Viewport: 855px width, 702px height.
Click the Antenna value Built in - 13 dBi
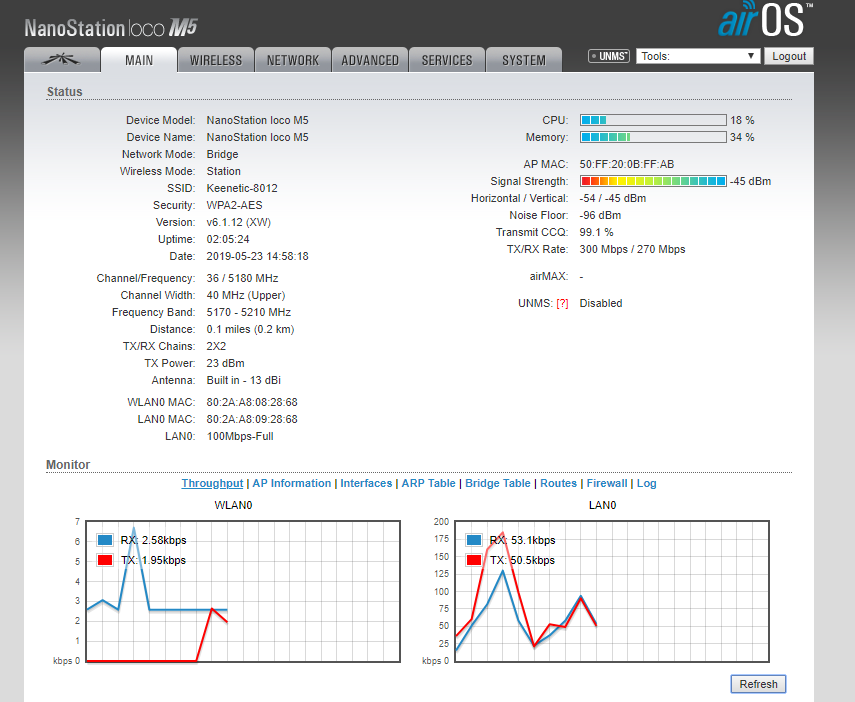coord(244,380)
